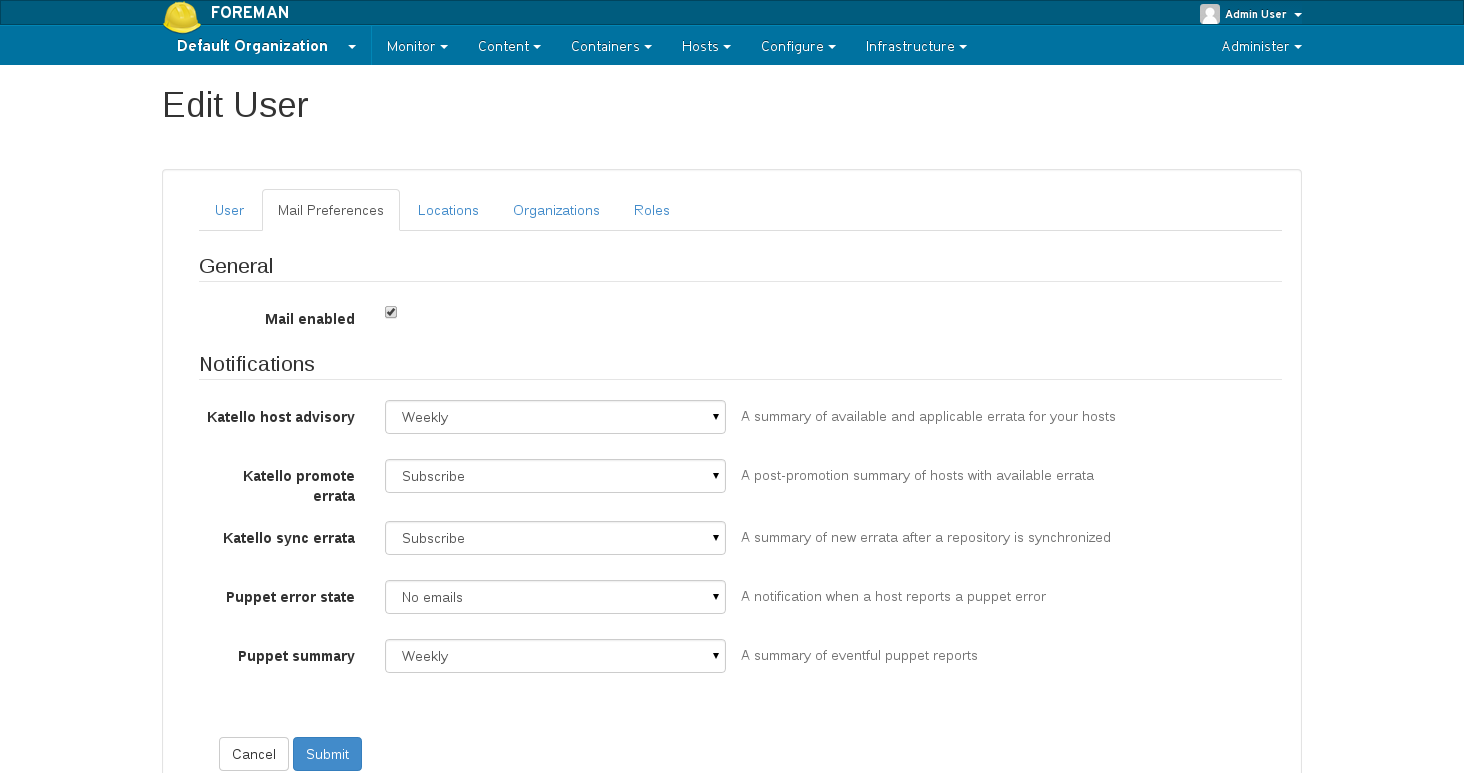Click the Submit button

click(327, 754)
